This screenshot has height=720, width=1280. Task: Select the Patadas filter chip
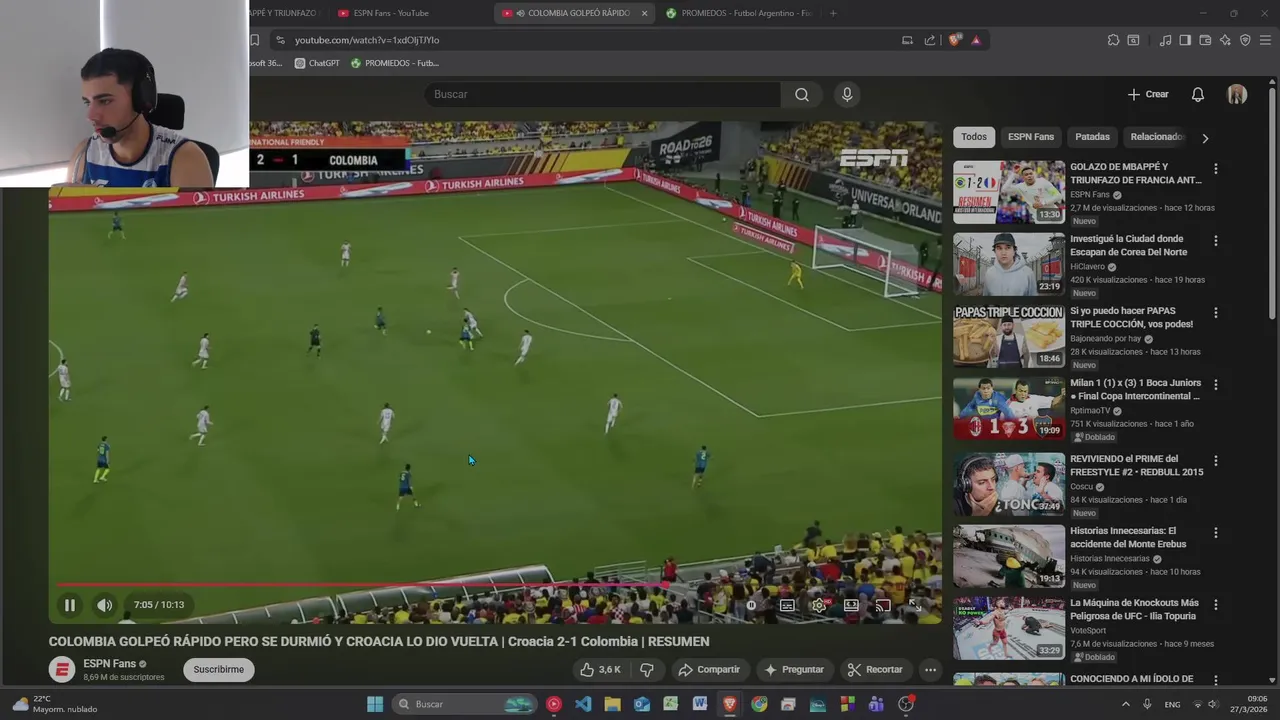(1092, 137)
